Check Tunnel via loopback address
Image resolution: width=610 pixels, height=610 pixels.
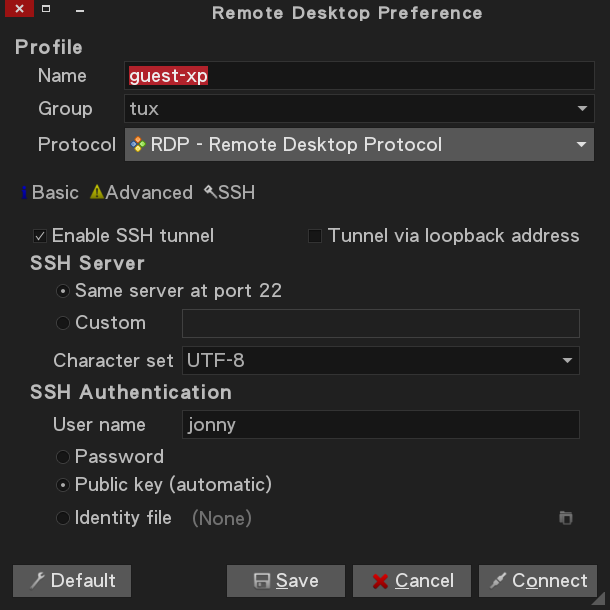[x=315, y=236]
